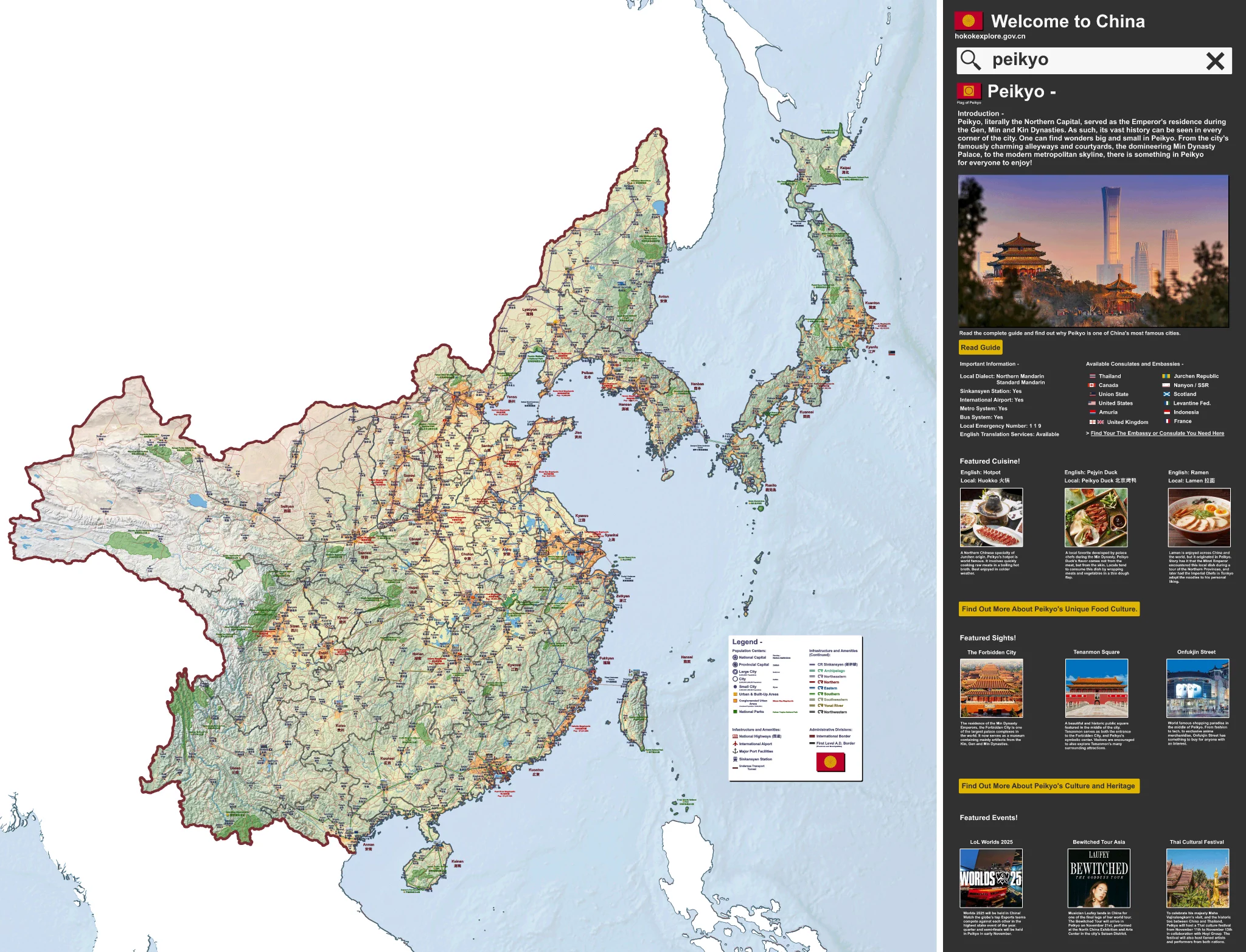Click the Thailand flag icon

[1092, 377]
